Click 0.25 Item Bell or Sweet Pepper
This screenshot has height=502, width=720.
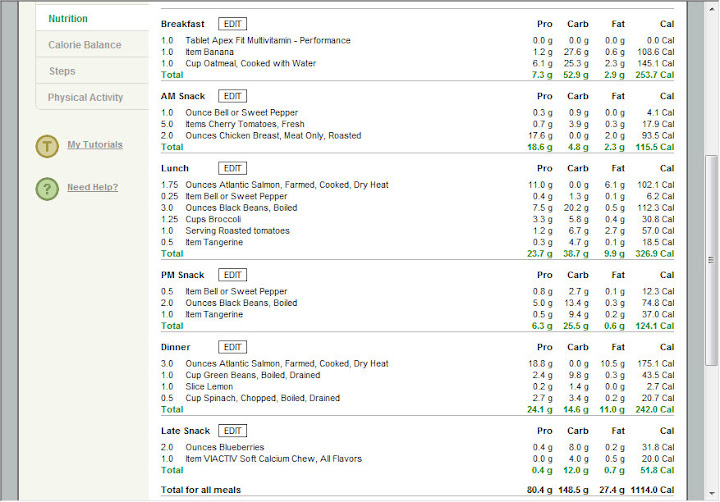[x=417, y=196]
